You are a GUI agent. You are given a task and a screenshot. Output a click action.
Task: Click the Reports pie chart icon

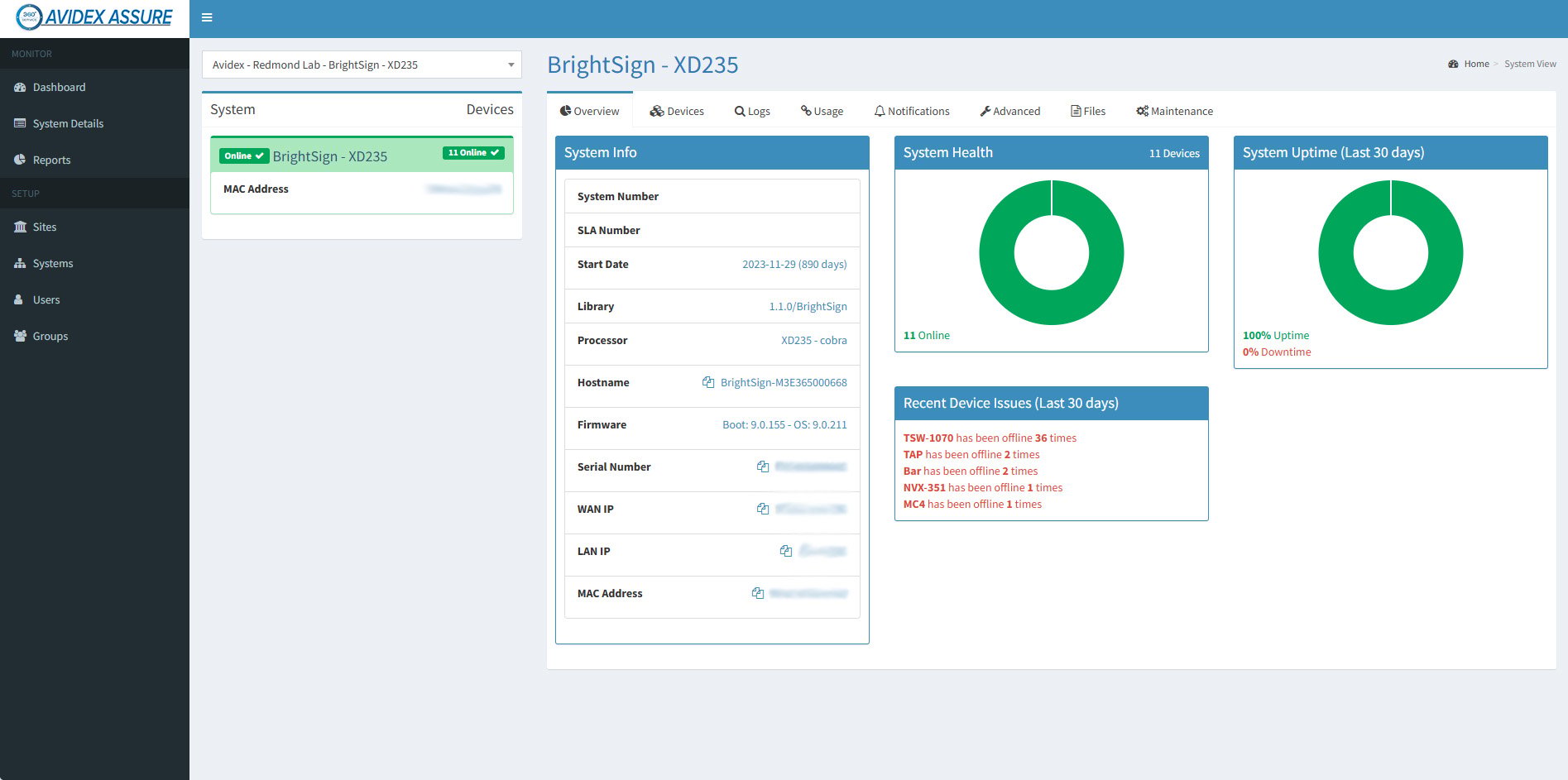(x=20, y=160)
